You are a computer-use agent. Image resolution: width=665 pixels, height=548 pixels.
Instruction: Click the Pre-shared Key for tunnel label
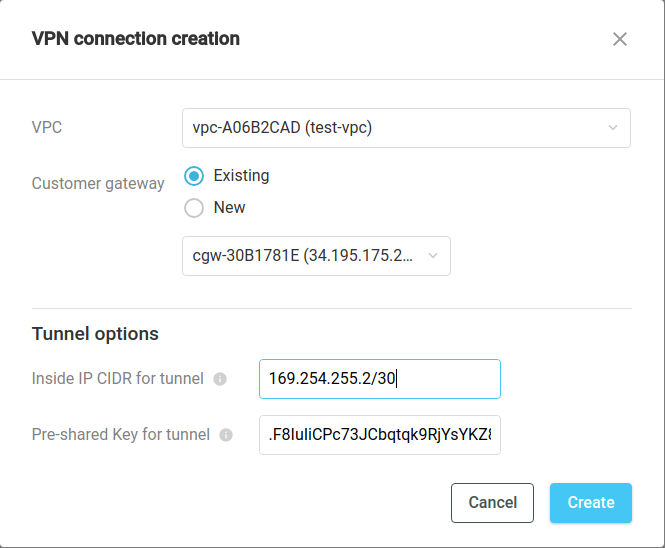121,435
